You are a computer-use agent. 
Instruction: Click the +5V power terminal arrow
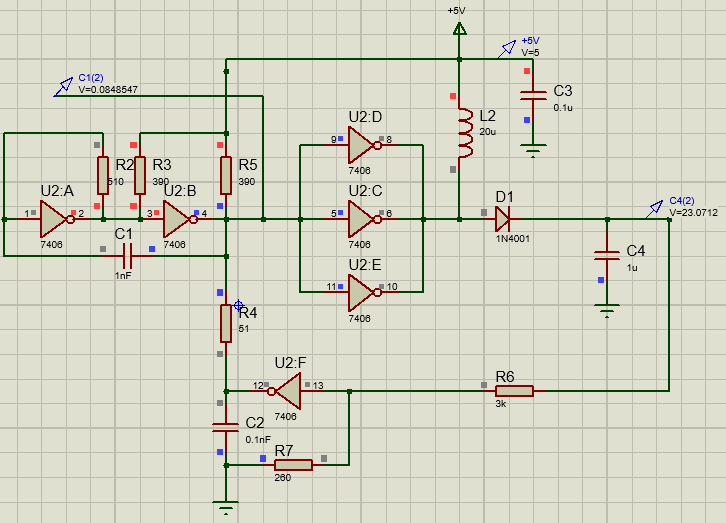[459, 29]
